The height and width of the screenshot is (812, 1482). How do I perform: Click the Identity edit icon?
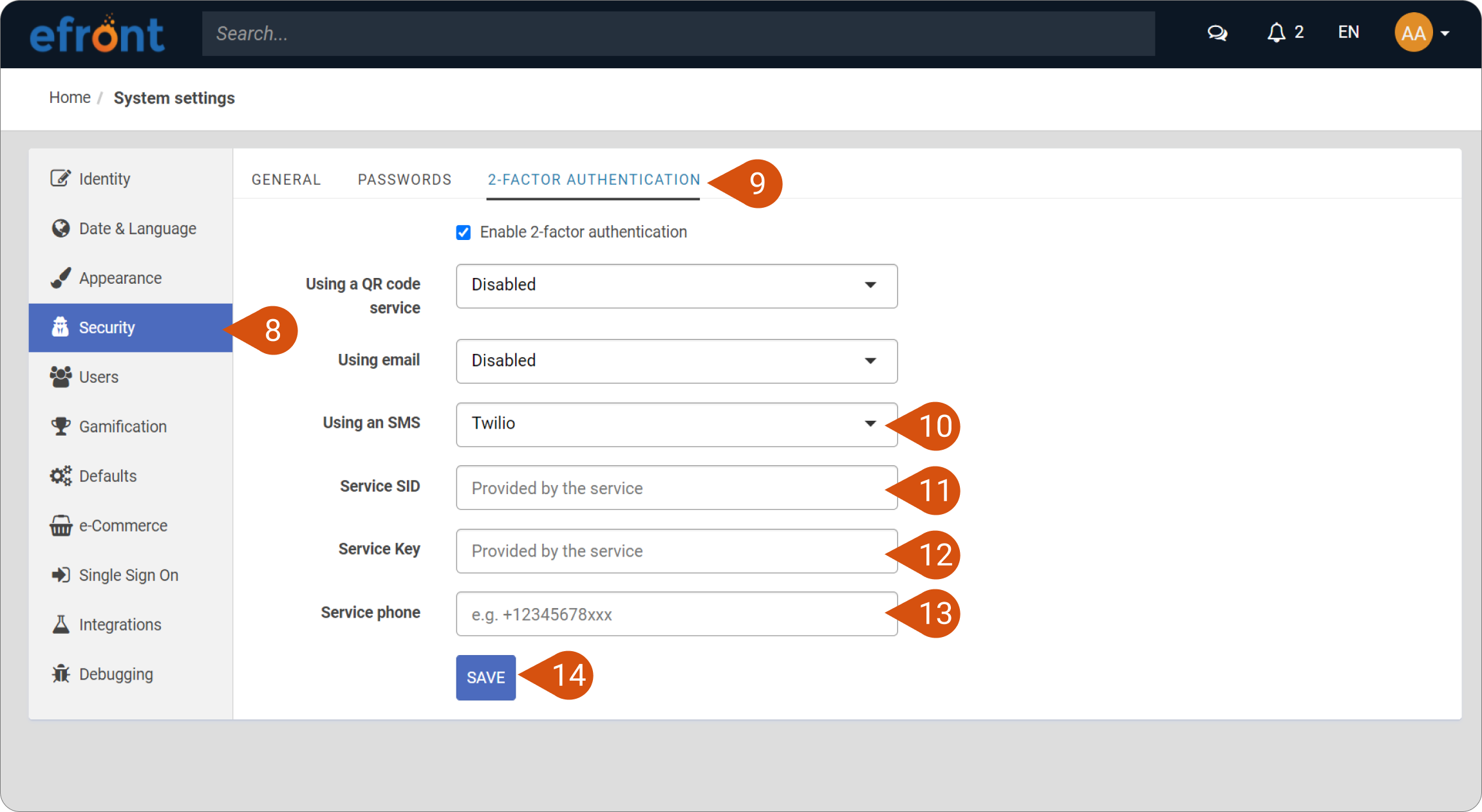[x=61, y=178]
